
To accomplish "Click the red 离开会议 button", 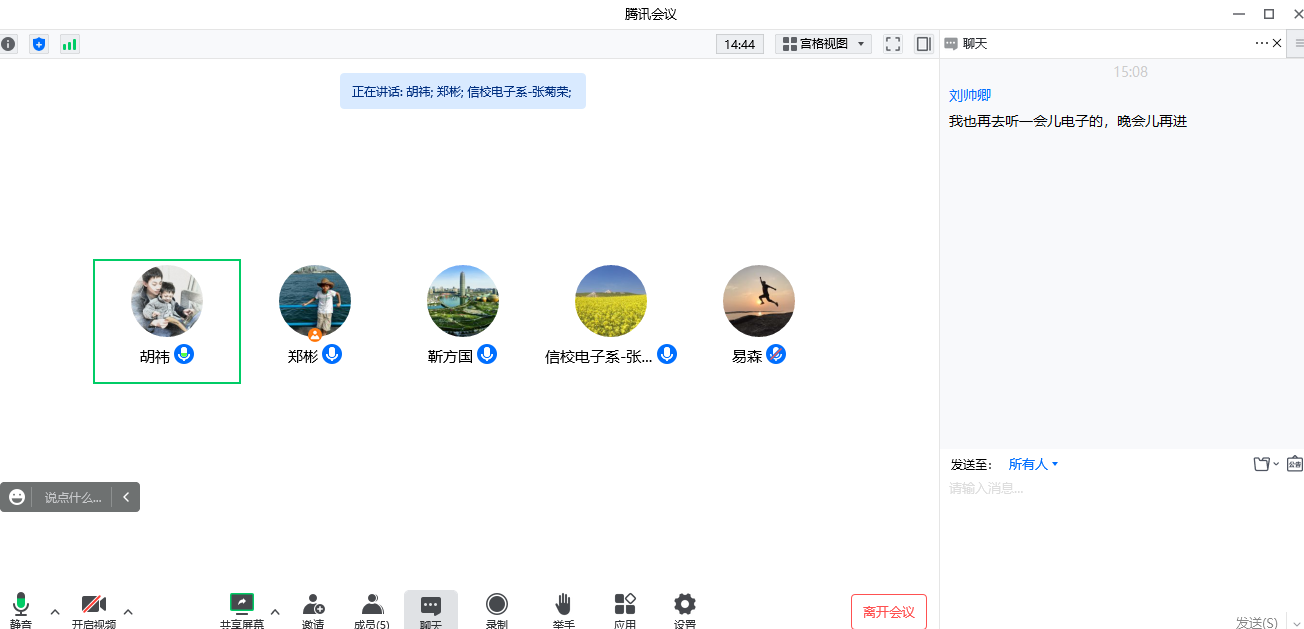I will (x=888, y=612).
